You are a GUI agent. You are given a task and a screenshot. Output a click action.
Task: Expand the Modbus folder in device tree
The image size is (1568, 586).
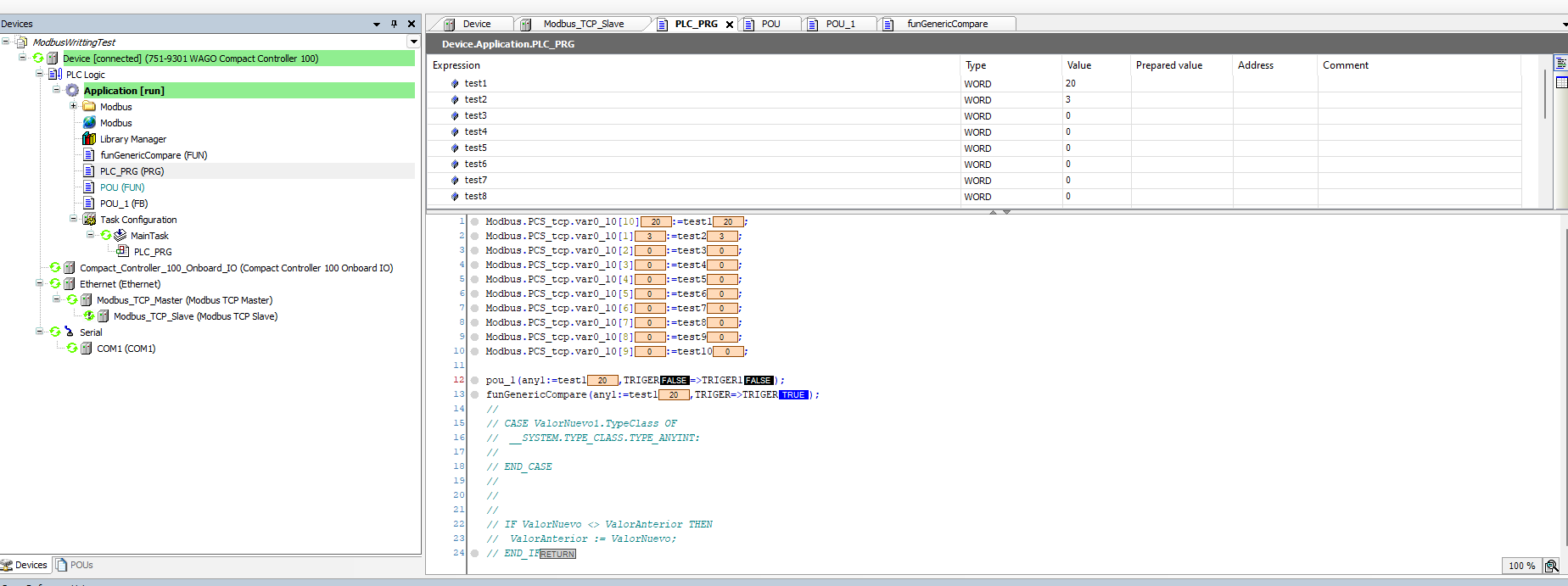[x=73, y=107]
